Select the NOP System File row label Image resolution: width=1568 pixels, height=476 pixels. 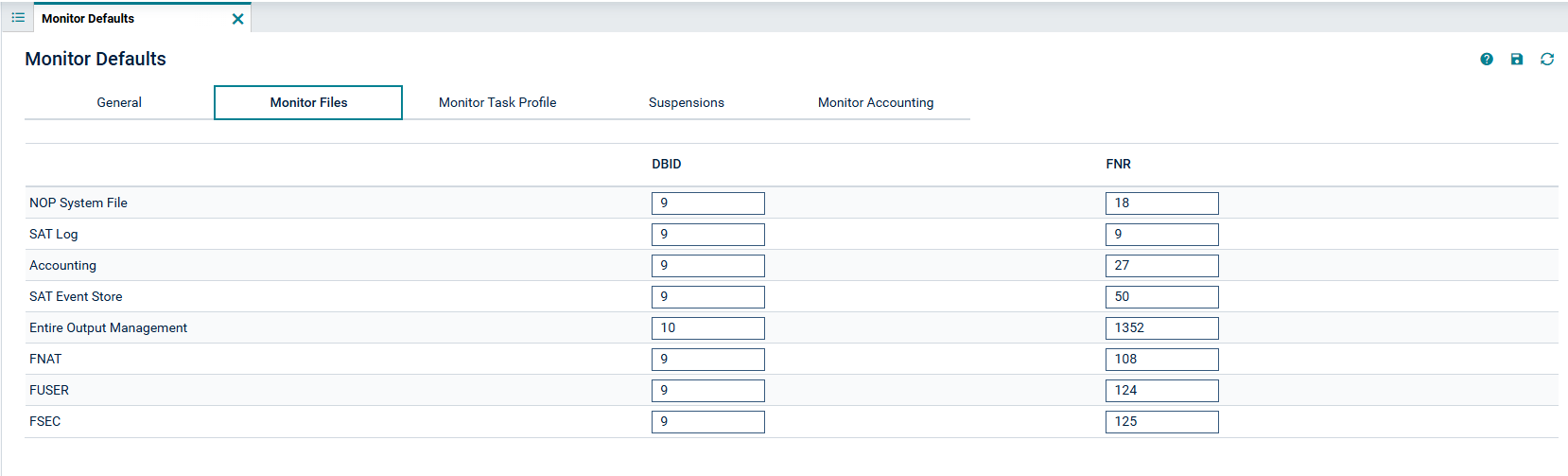point(78,203)
